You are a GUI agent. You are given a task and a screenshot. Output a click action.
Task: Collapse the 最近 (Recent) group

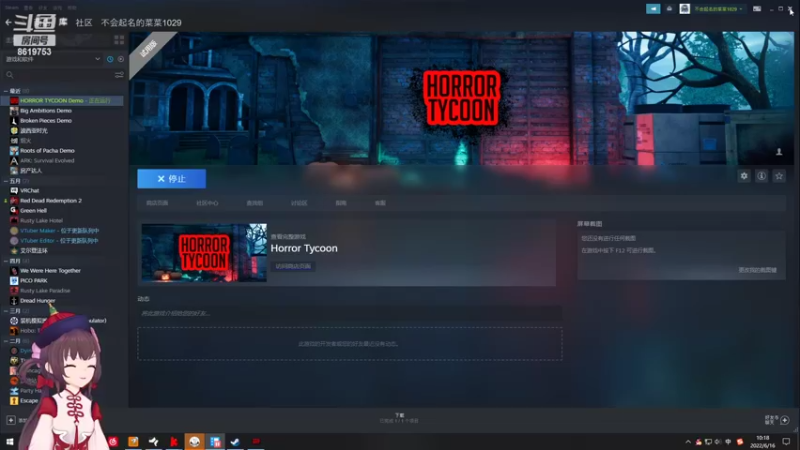pyautogui.click(x=6, y=91)
